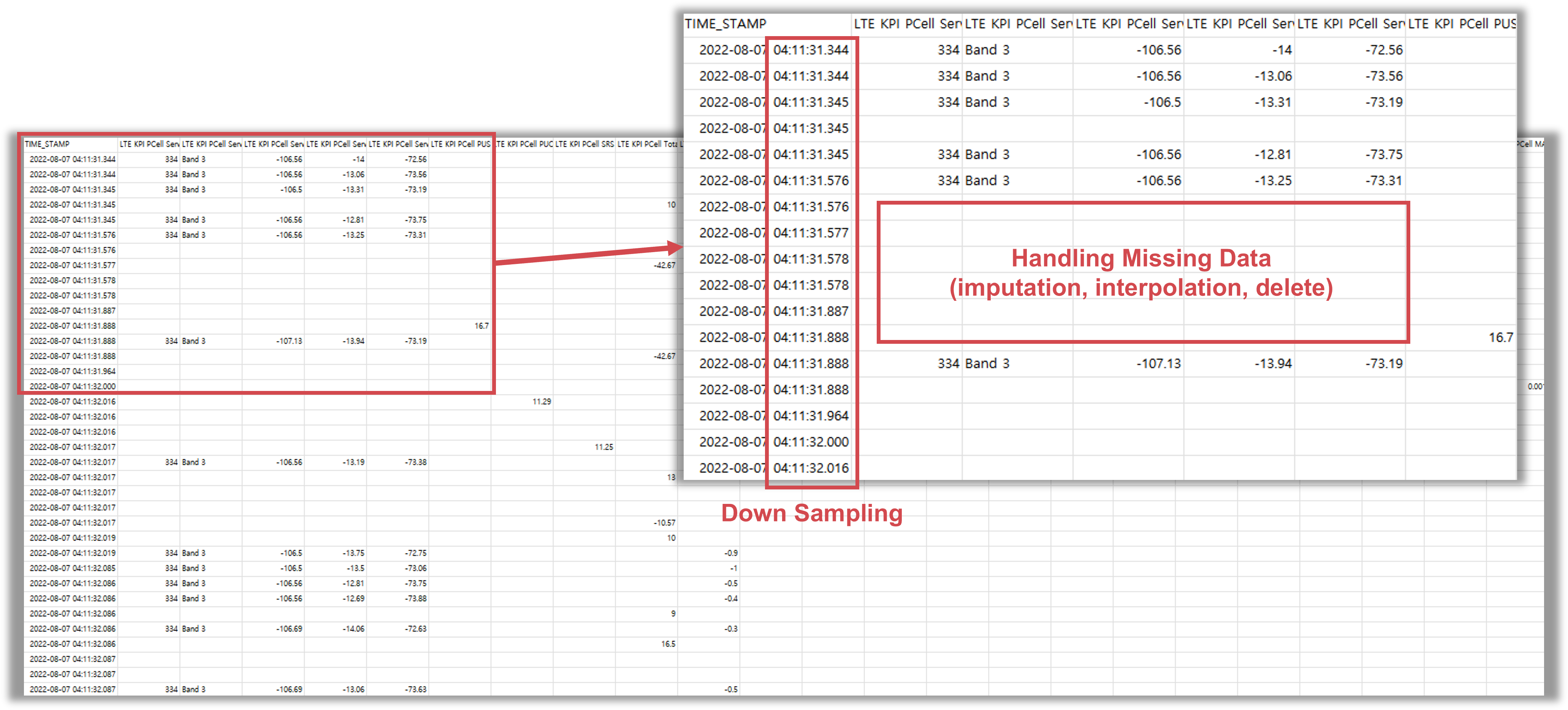Select cell -0.9 in the small spreadsheet
The image size is (1568, 710).
coord(731,553)
